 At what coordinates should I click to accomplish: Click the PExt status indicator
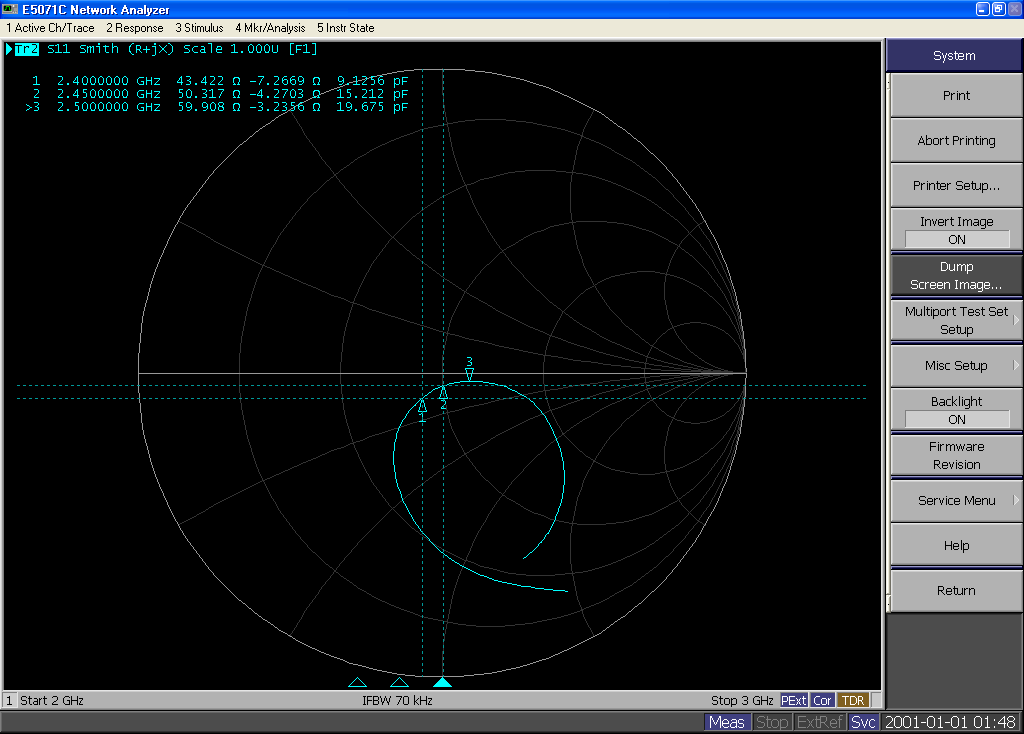pos(793,700)
